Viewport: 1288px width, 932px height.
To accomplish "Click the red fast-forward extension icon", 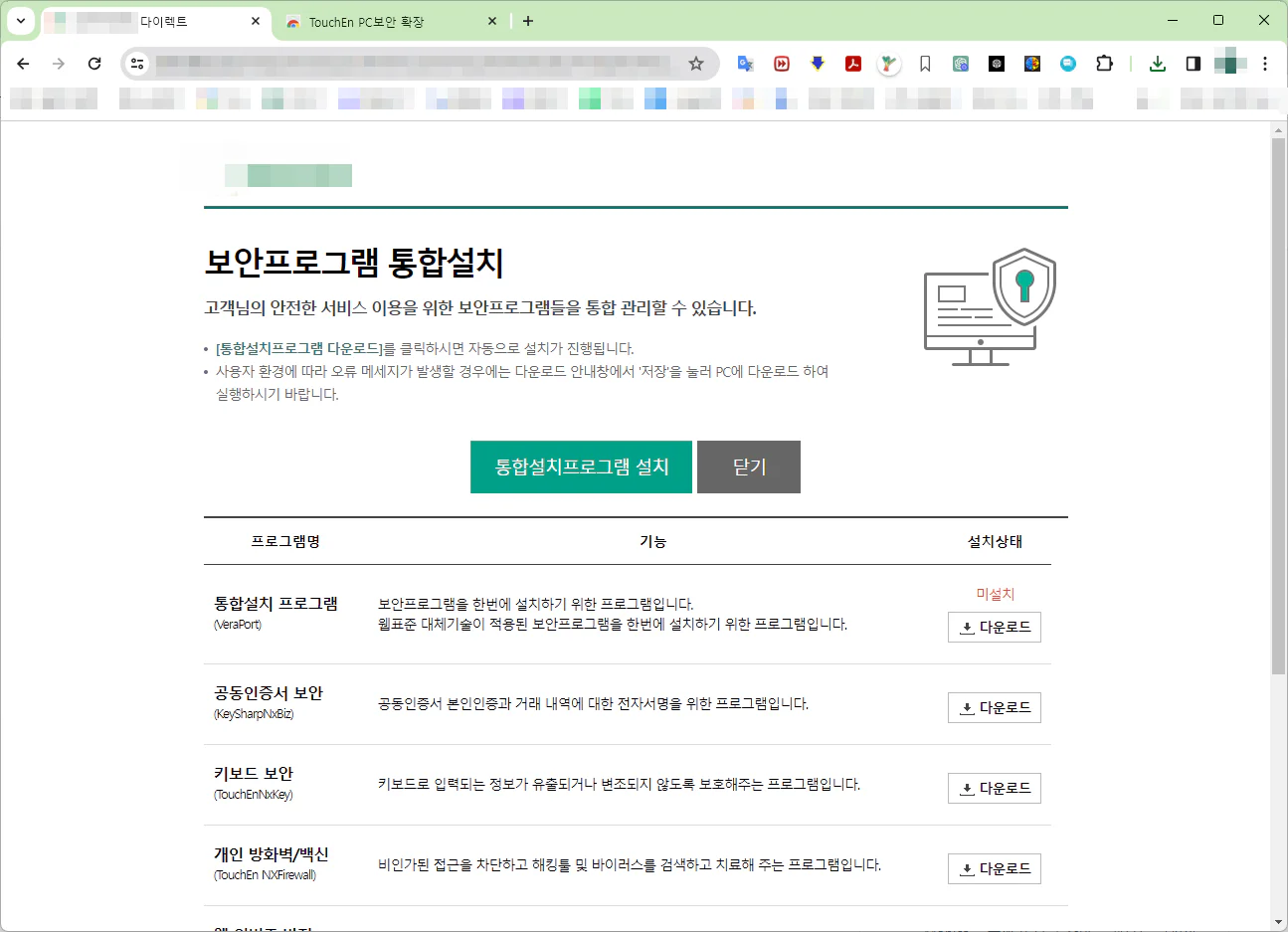I will pos(782,64).
